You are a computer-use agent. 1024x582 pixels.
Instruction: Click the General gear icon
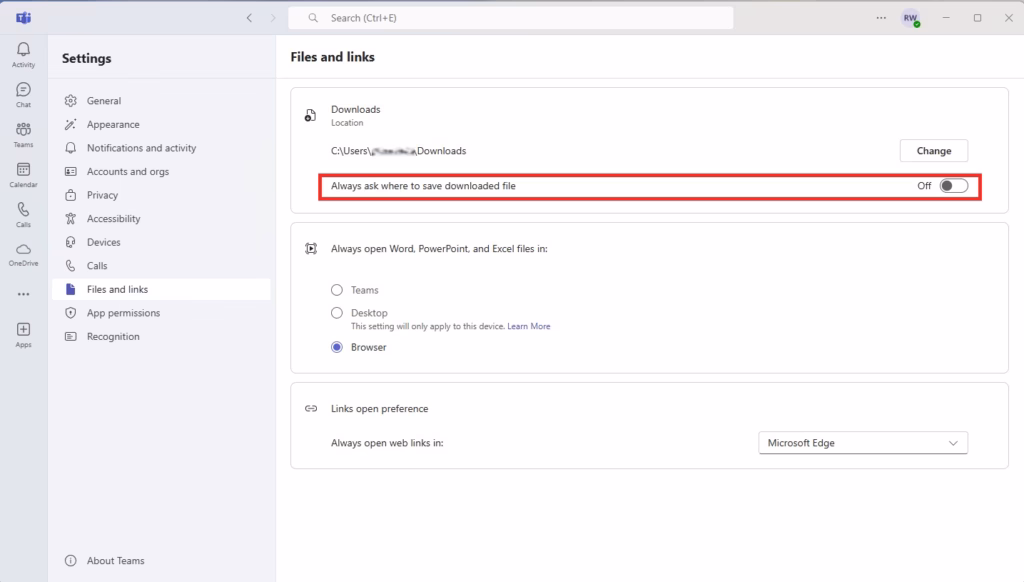pyautogui.click(x=71, y=101)
